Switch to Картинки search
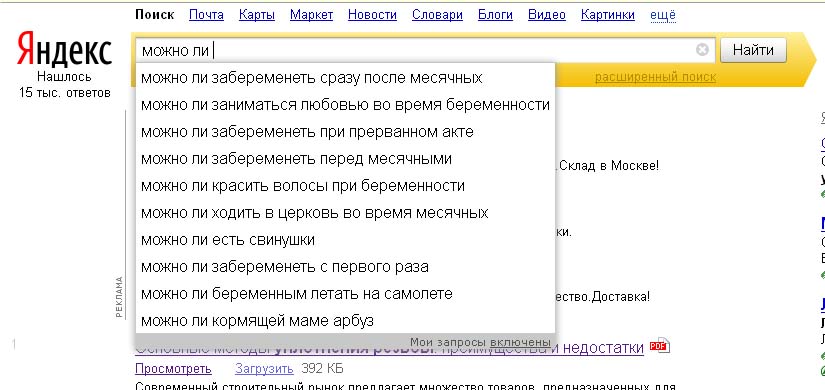Image resolution: width=825 pixels, height=390 pixels. 608,15
